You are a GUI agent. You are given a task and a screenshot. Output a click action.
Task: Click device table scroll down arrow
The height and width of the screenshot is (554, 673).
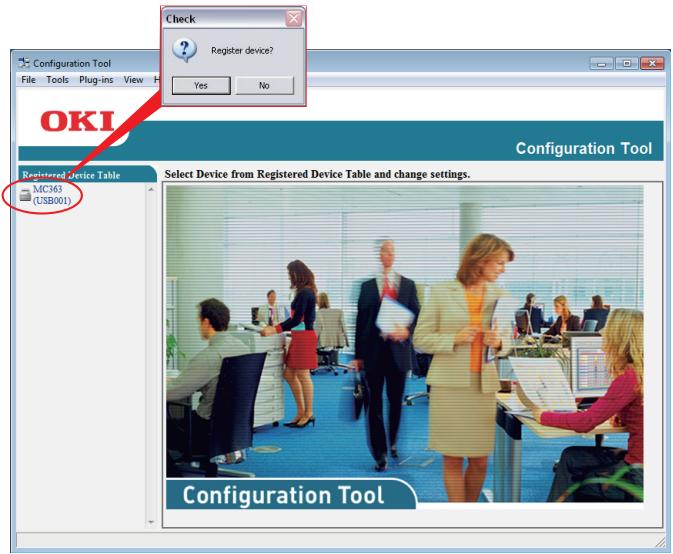151,522
